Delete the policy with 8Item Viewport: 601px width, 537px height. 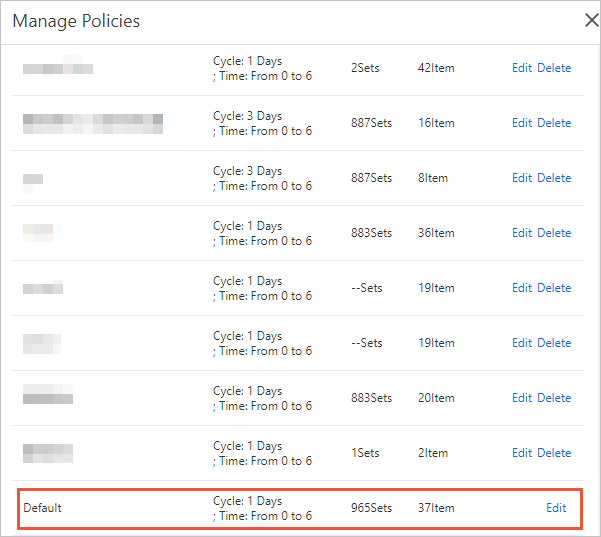(554, 178)
